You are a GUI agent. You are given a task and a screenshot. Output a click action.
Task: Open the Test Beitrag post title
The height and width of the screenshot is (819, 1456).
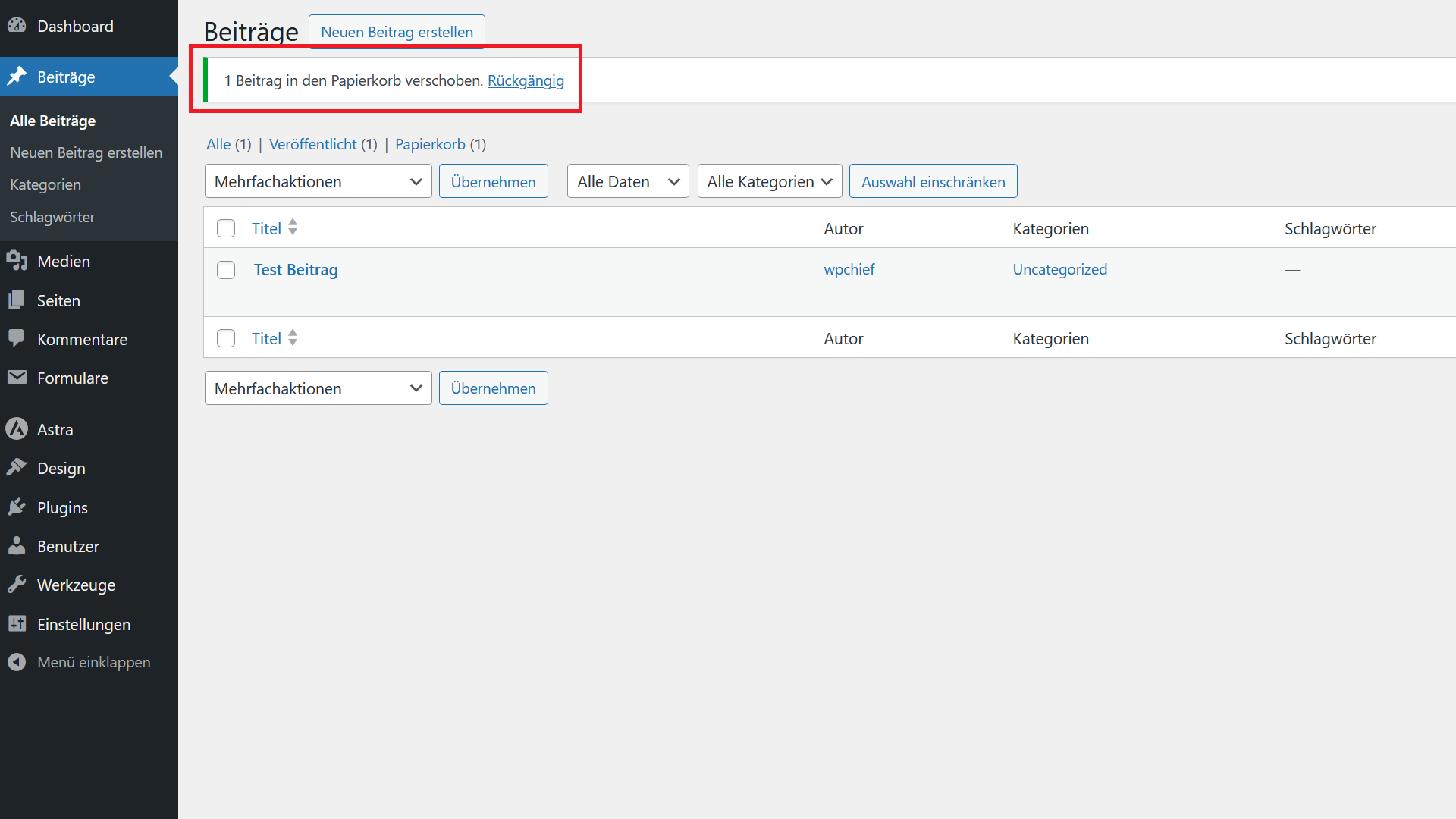click(x=296, y=270)
